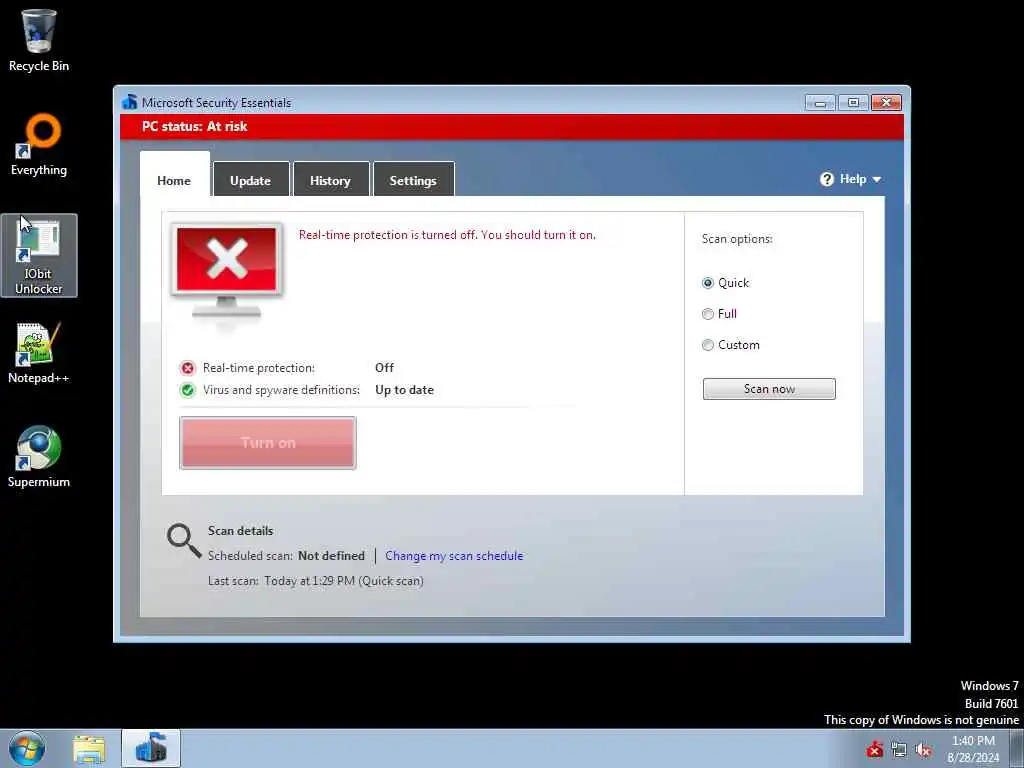Maximize the Security Essentials window

pyautogui.click(x=853, y=103)
